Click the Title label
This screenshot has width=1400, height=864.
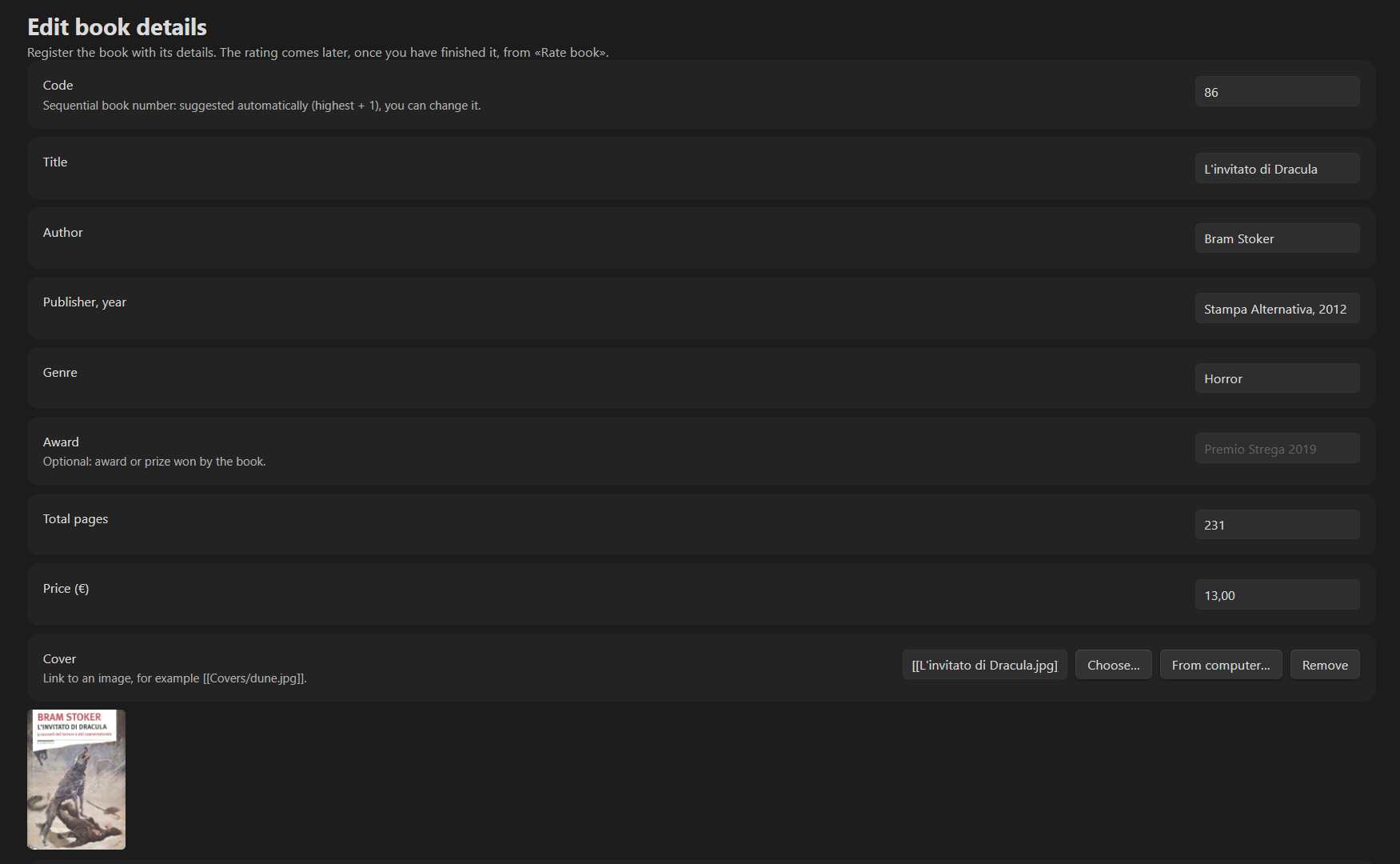[55, 162]
